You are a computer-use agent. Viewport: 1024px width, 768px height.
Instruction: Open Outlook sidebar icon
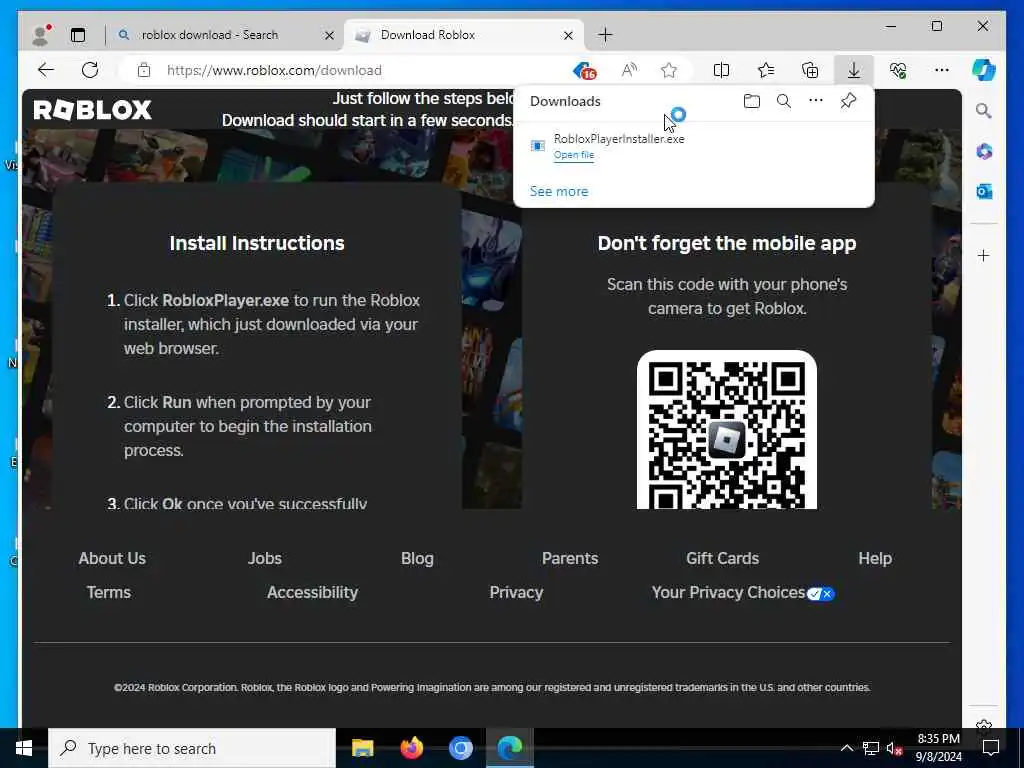pyautogui.click(x=984, y=191)
